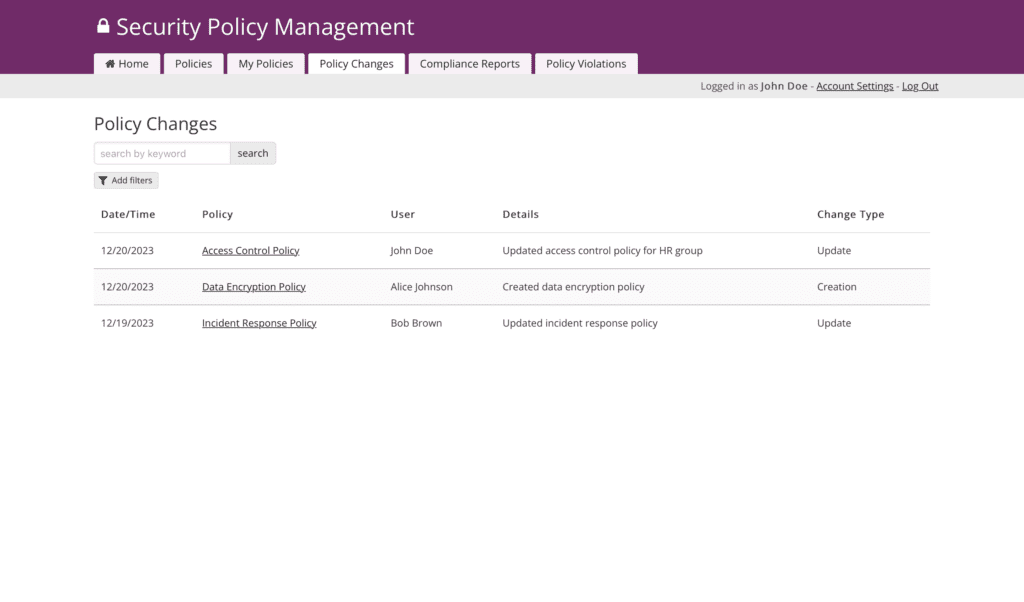Open Account Settings
This screenshot has width=1024, height=602.
854,86
